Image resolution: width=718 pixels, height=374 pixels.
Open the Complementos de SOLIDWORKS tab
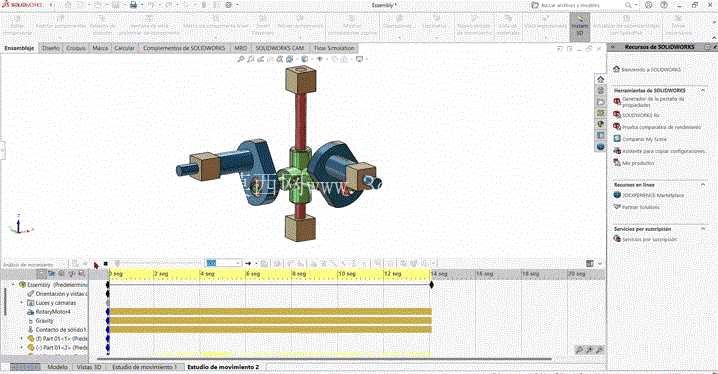click(184, 48)
